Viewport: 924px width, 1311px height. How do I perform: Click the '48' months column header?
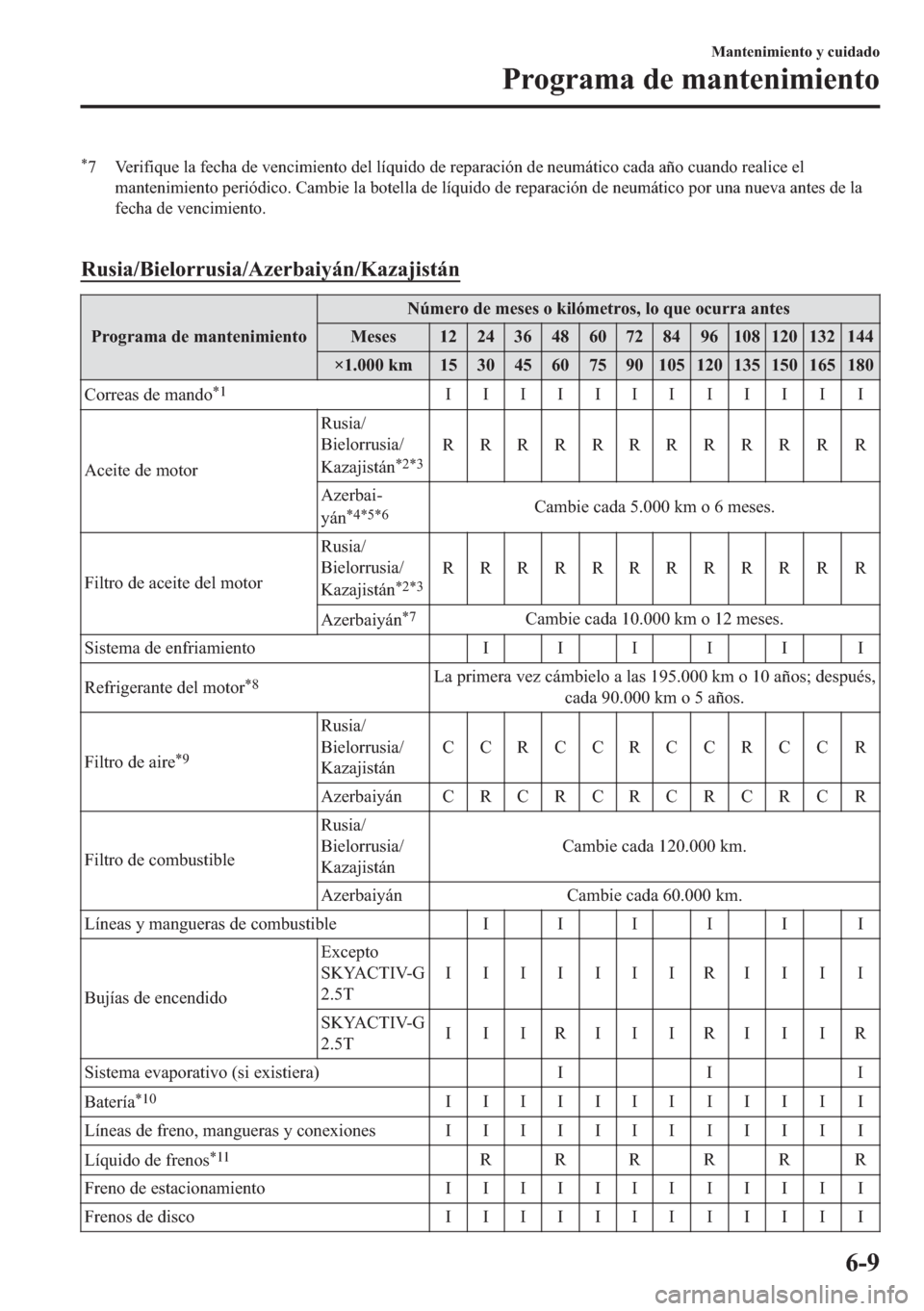point(560,337)
